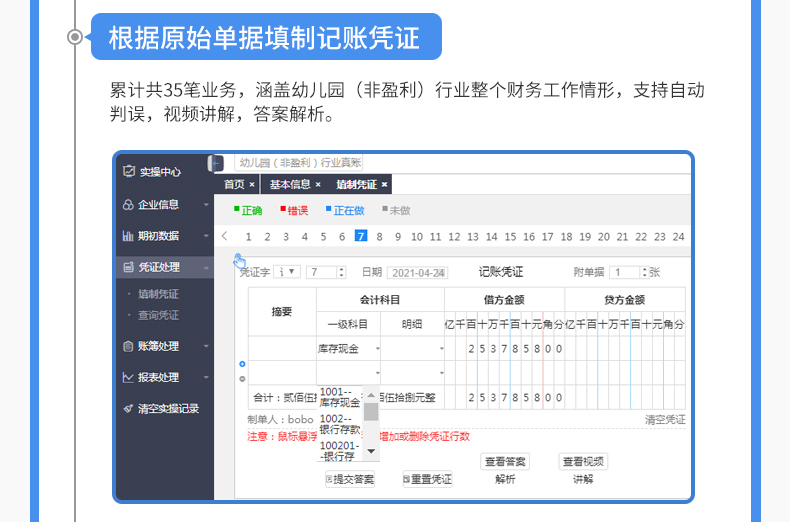Click the 账簿处理 sidebar icon
Viewport: 790px width, 522px height.
pyautogui.click(x=128, y=346)
